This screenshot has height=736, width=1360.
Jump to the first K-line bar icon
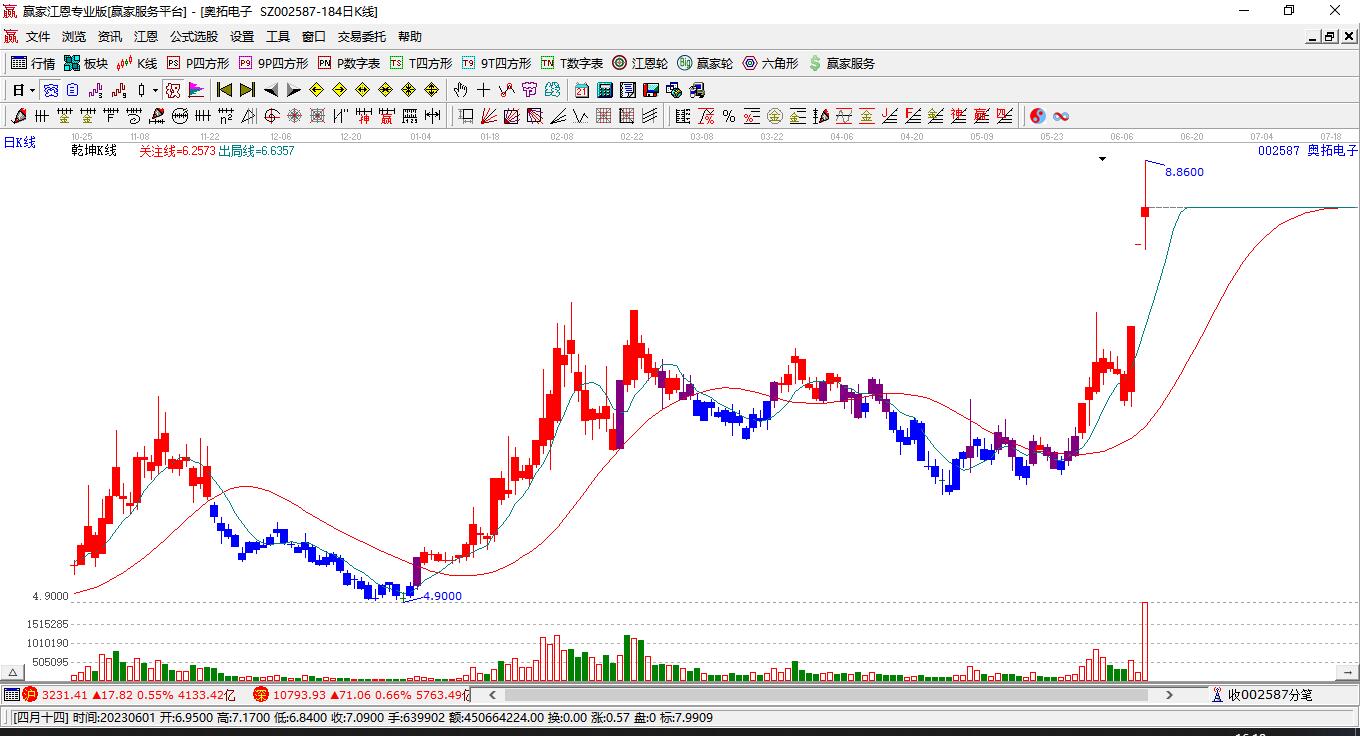pos(225,90)
